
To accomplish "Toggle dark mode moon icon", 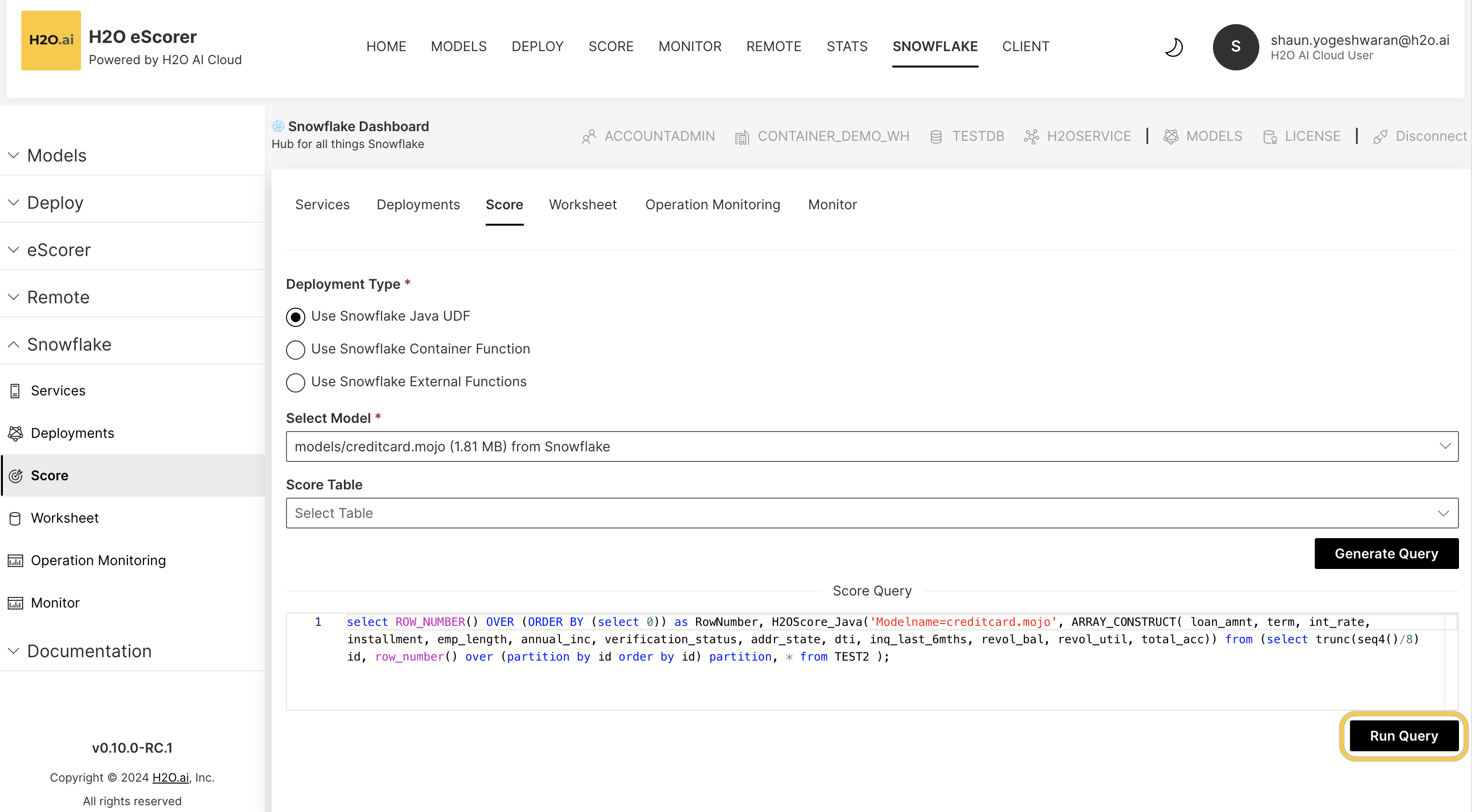I will [x=1173, y=47].
